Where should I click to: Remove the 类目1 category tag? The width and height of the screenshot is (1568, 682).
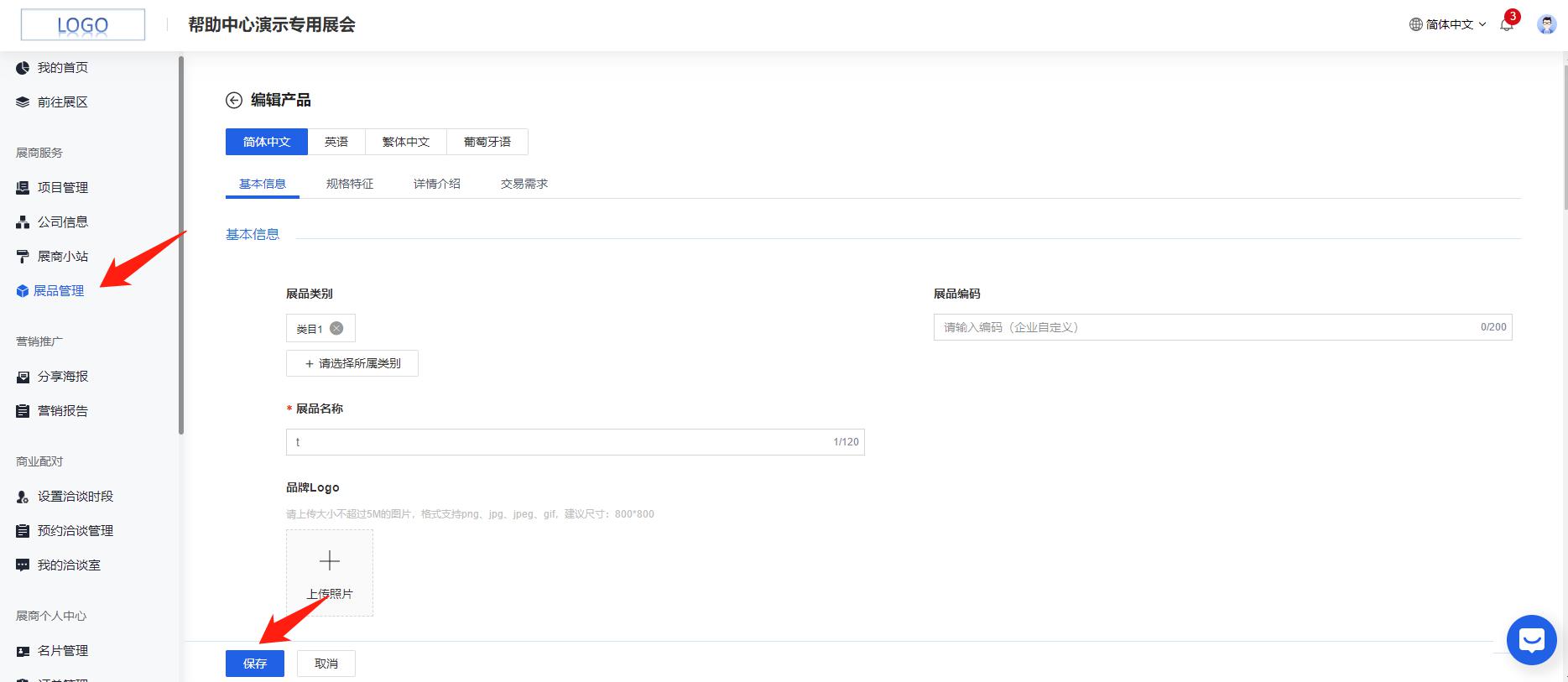coord(336,329)
